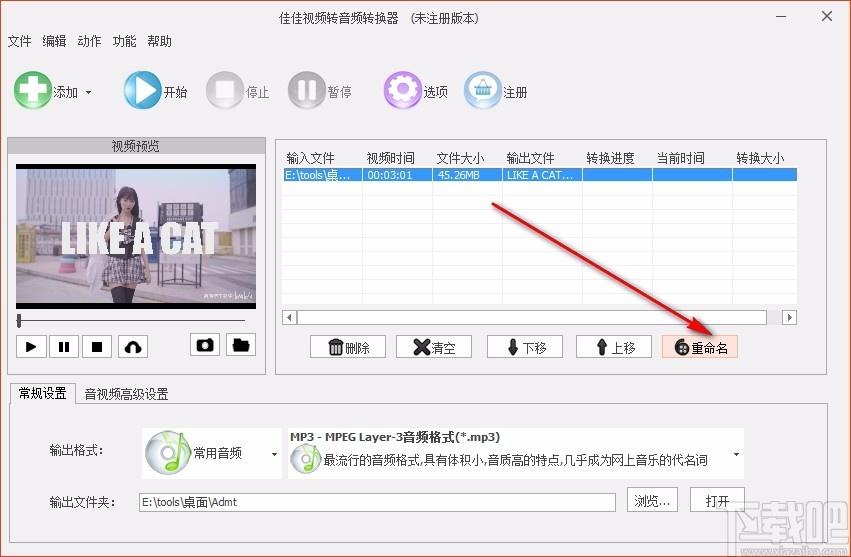Click list scrollbar right arrow

(x=789, y=317)
